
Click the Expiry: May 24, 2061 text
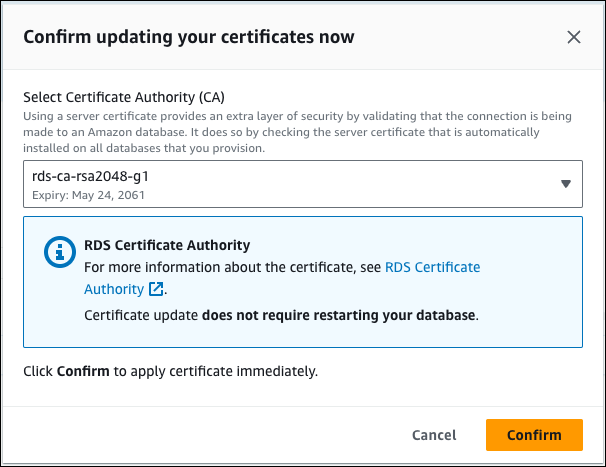88,195
